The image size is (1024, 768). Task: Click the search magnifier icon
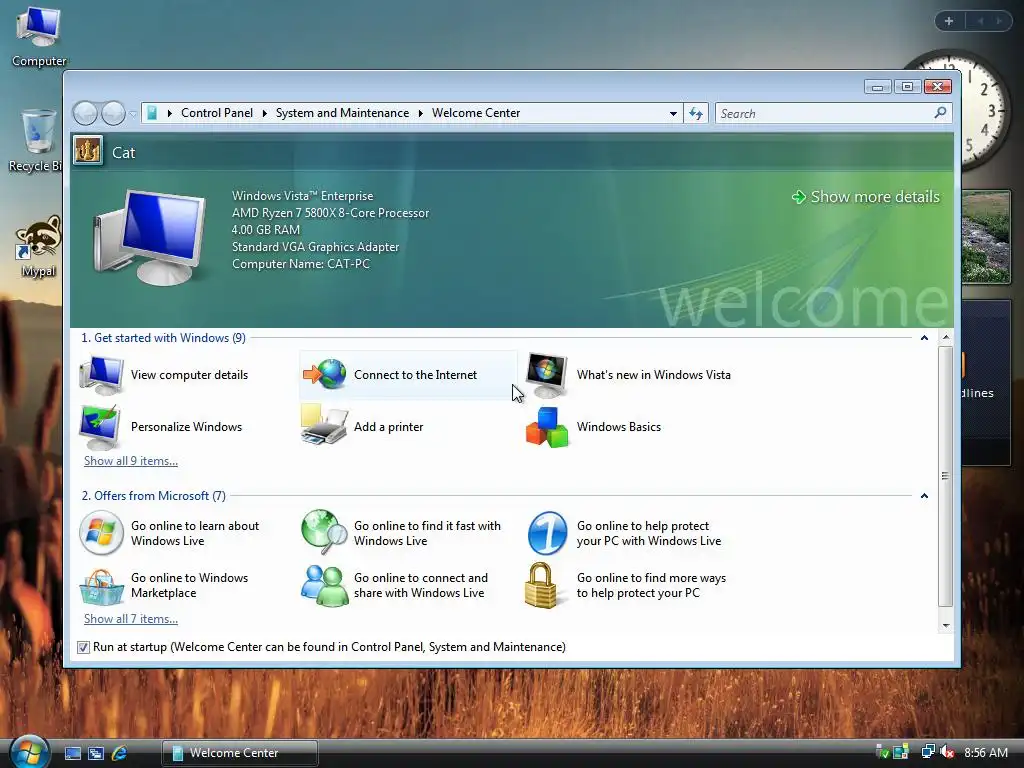point(940,113)
